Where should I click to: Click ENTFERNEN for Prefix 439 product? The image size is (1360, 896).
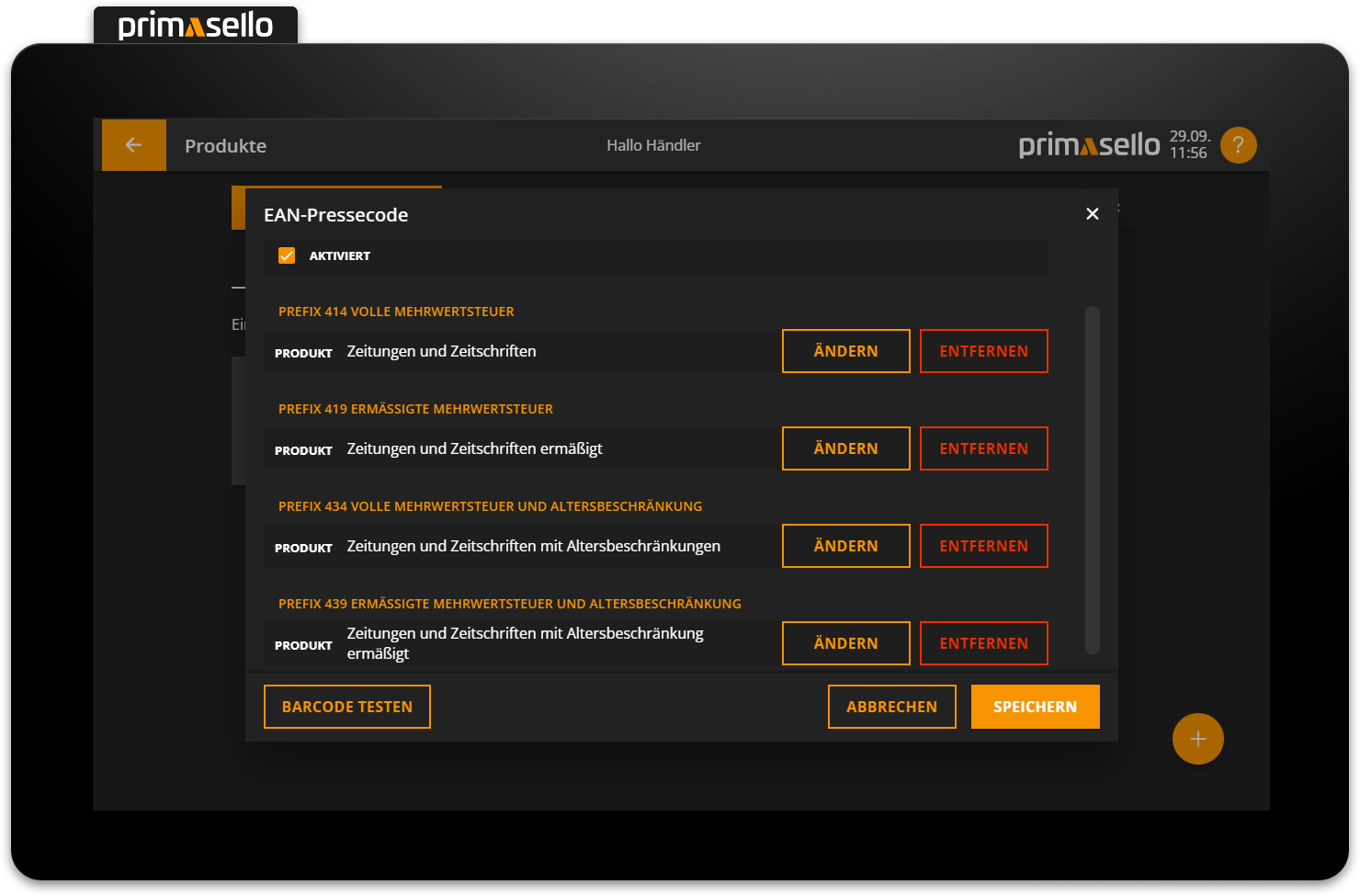[x=983, y=642]
